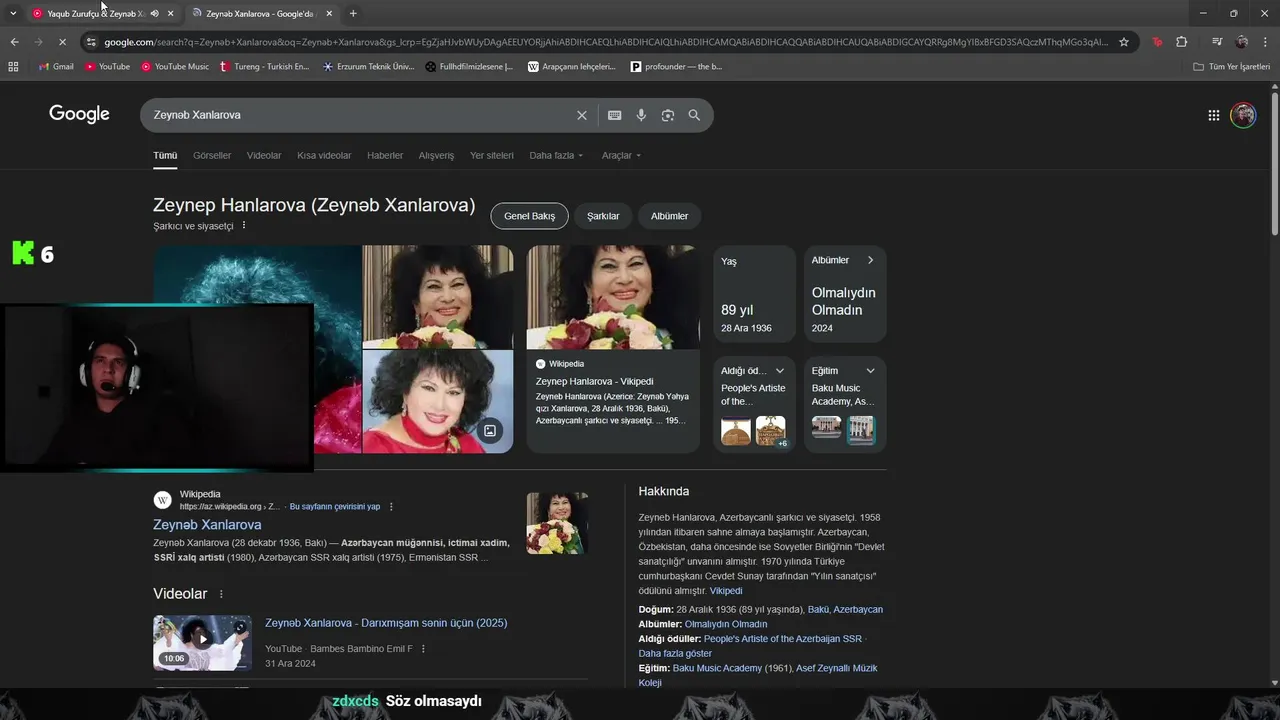Stop loading the page
This screenshot has width=1280, height=720.
tap(62, 42)
